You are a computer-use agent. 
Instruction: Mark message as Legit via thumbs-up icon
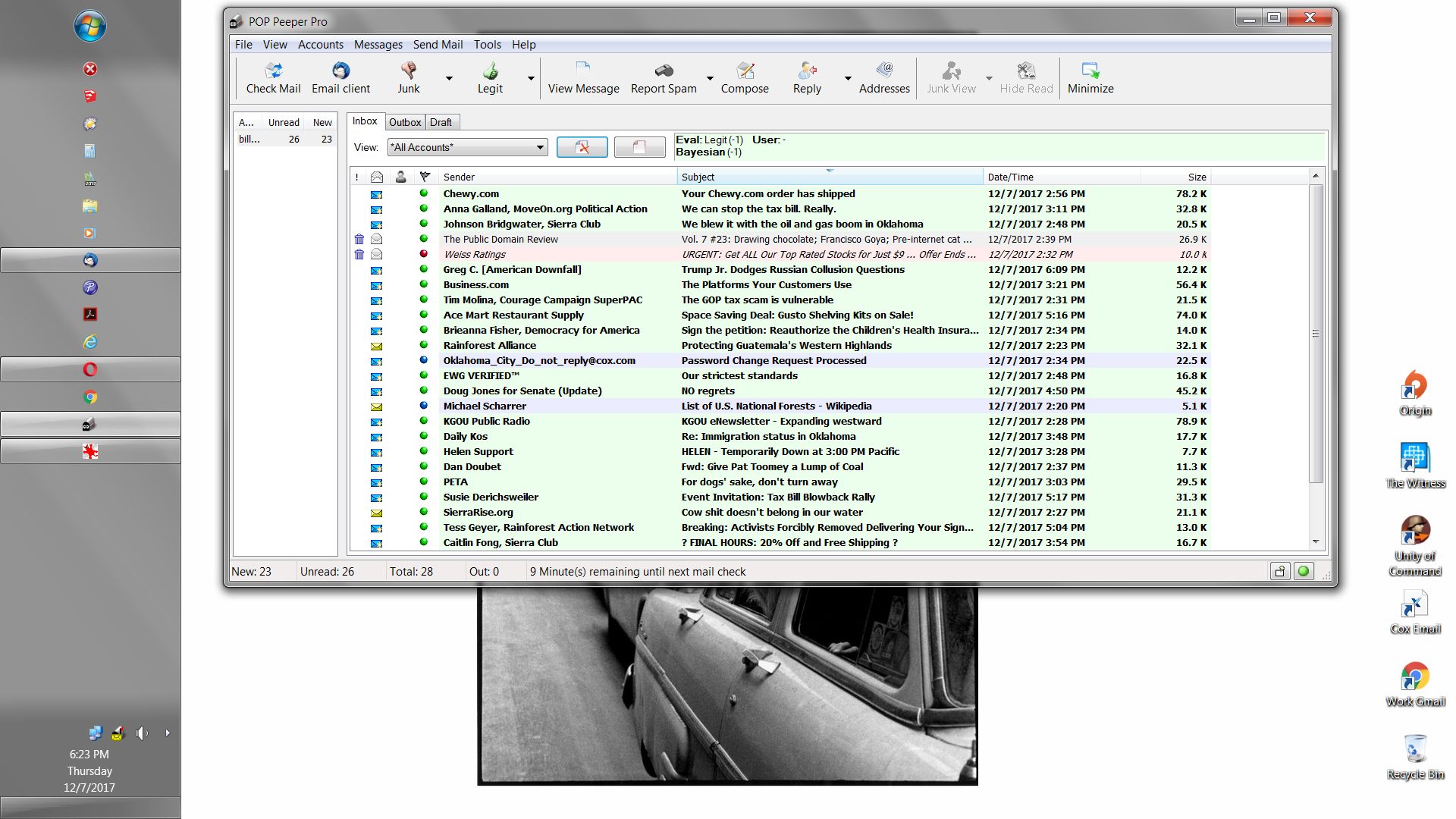(490, 78)
